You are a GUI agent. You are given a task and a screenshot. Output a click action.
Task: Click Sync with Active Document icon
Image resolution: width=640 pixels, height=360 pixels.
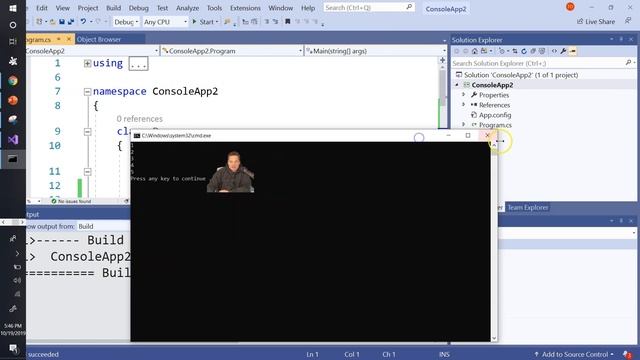click(515, 51)
